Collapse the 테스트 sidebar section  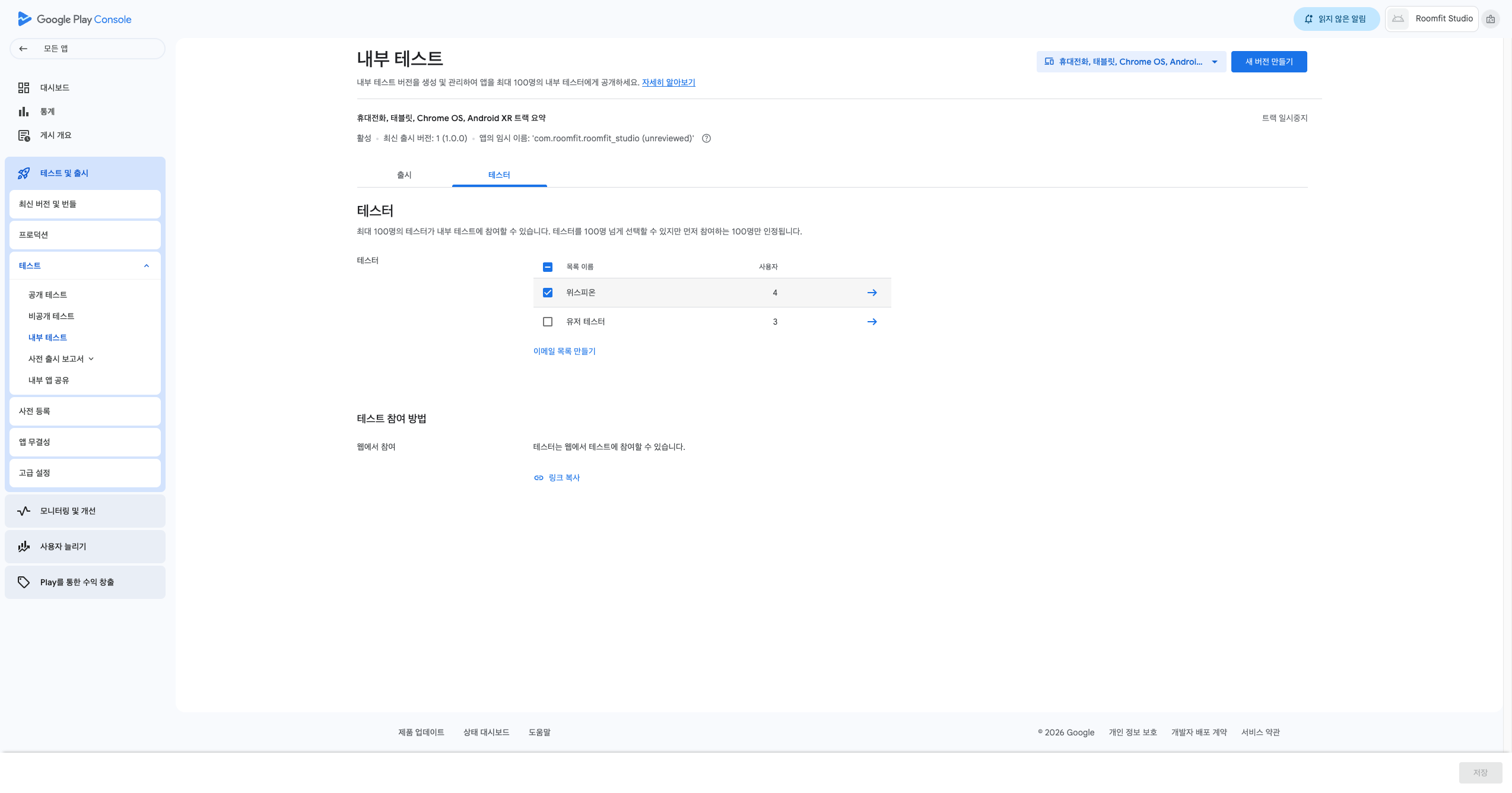click(x=147, y=266)
